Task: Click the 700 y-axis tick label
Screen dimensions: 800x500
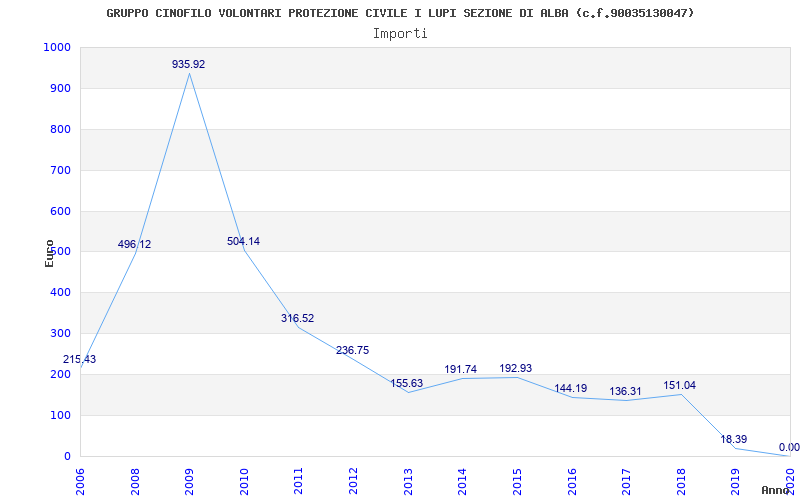Action: pyautogui.click(x=60, y=170)
